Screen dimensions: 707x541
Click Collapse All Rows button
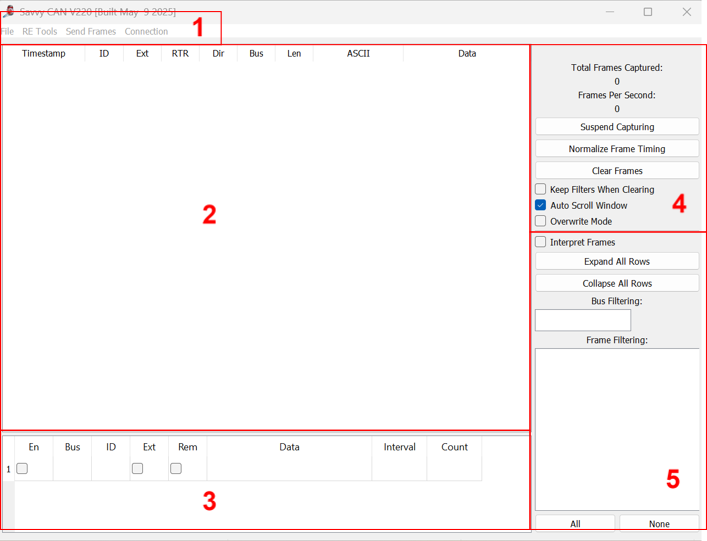(617, 284)
